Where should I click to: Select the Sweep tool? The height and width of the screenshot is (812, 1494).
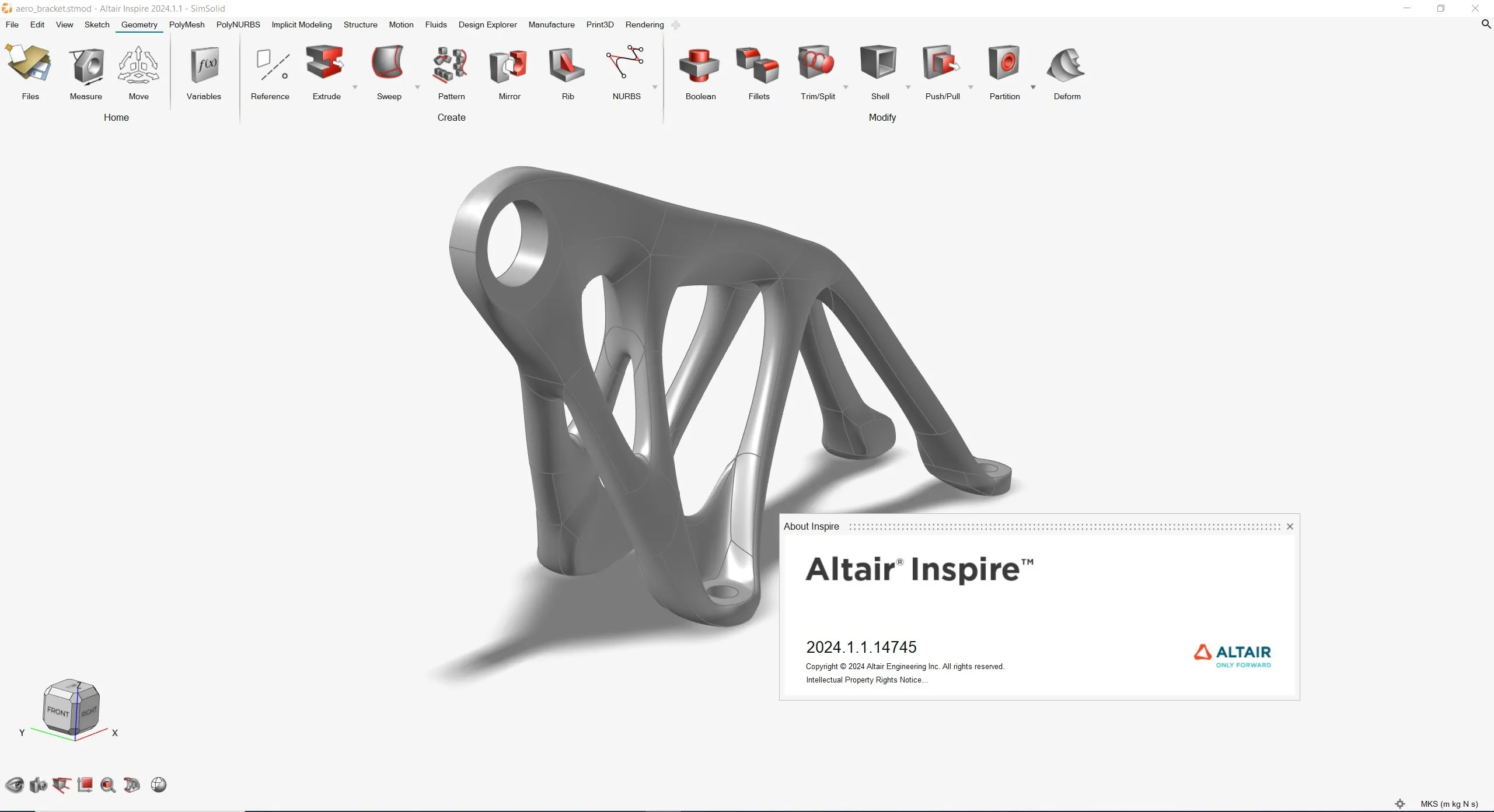[x=388, y=62]
